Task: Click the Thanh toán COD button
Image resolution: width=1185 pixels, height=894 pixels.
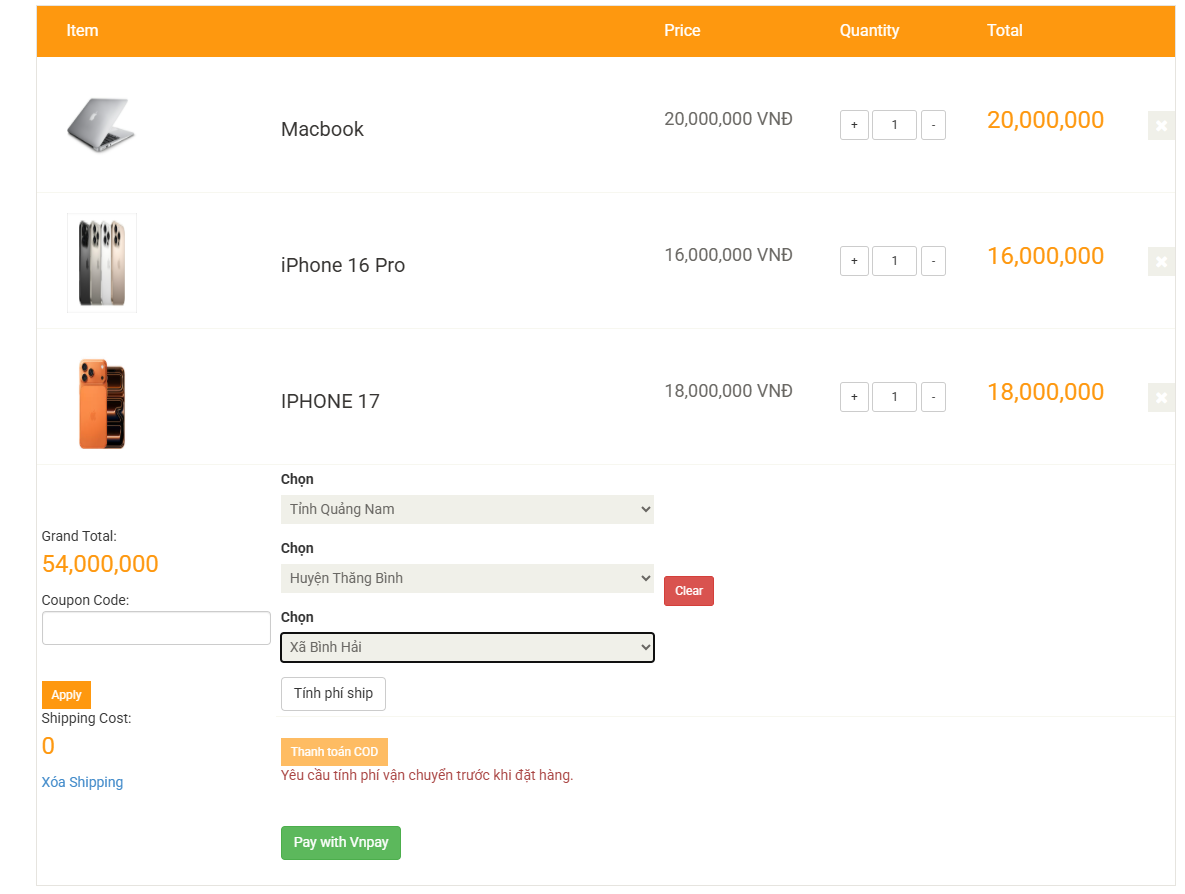Action: pyautogui.click(x=334, y=751)
